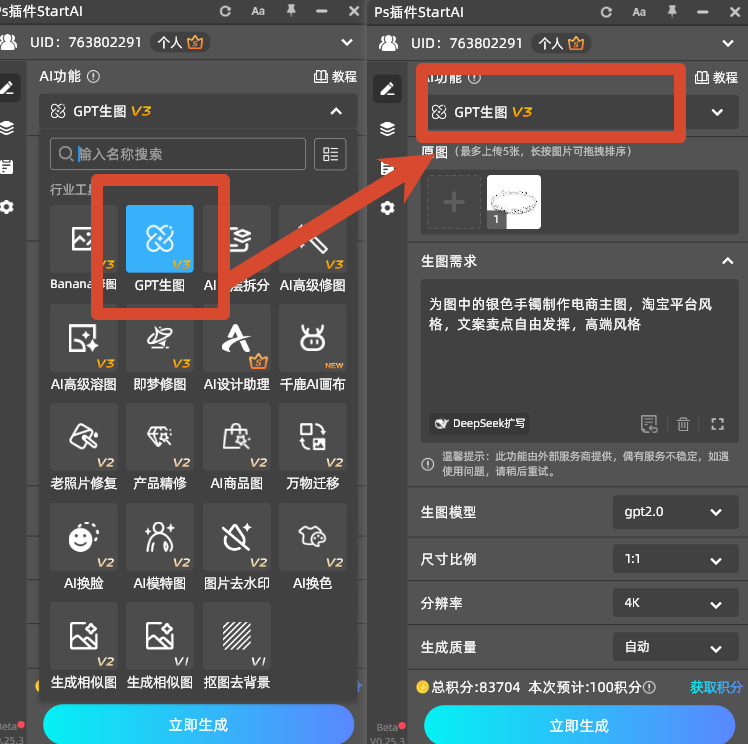Open the V1 生成相似图 tool
The image size is (748, 744).
coord(160,636)
